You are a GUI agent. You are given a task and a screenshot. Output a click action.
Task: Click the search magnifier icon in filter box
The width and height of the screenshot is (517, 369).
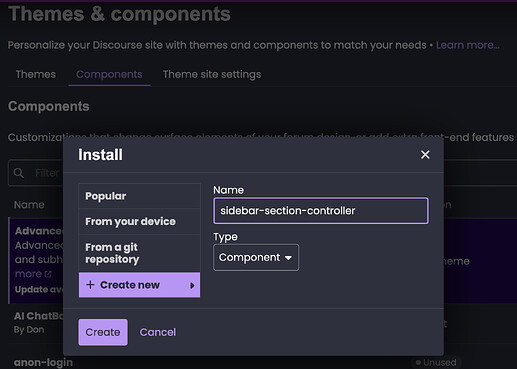[x=19, y=173]
